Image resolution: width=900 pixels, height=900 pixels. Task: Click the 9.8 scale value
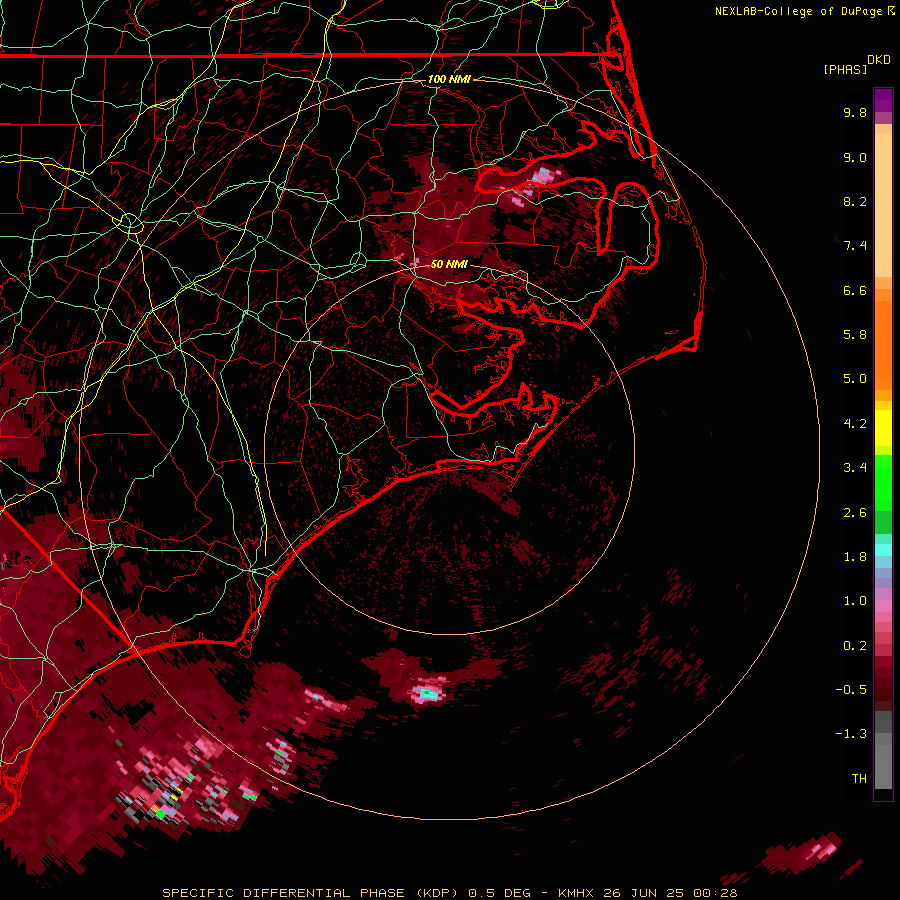click(x=855, y=112)
